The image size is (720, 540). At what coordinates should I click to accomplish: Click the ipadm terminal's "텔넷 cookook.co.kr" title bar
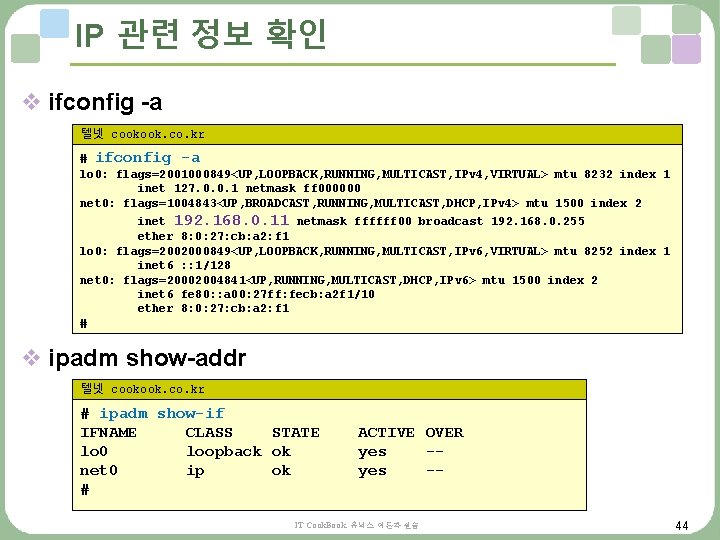pos(329,389)
